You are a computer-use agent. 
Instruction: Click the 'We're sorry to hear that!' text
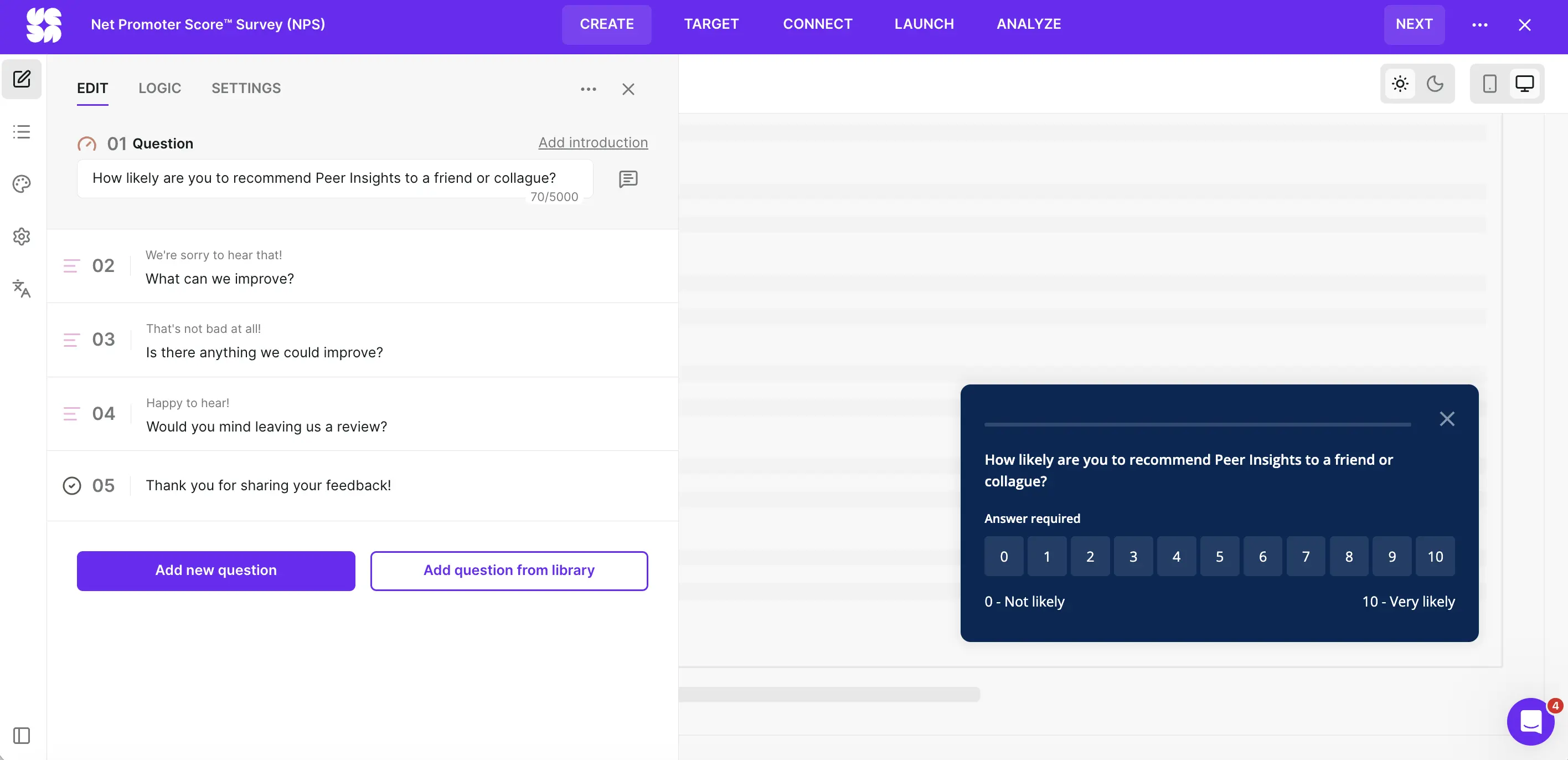coord(214,255)
